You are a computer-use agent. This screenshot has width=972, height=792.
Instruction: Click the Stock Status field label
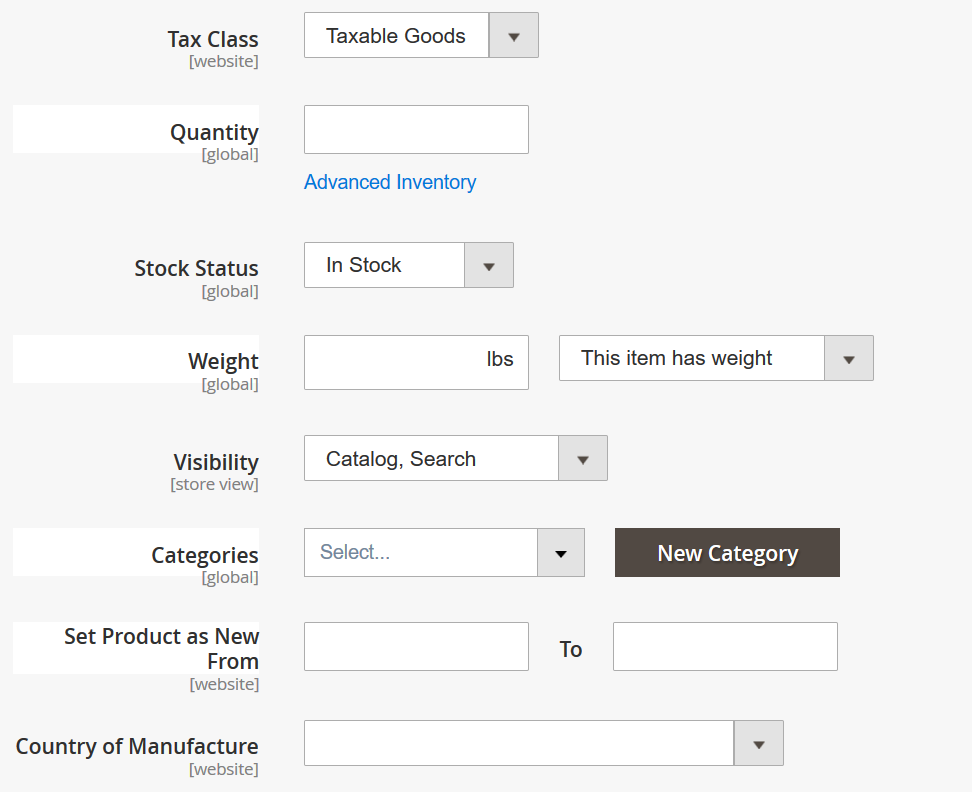coord(197,269)
